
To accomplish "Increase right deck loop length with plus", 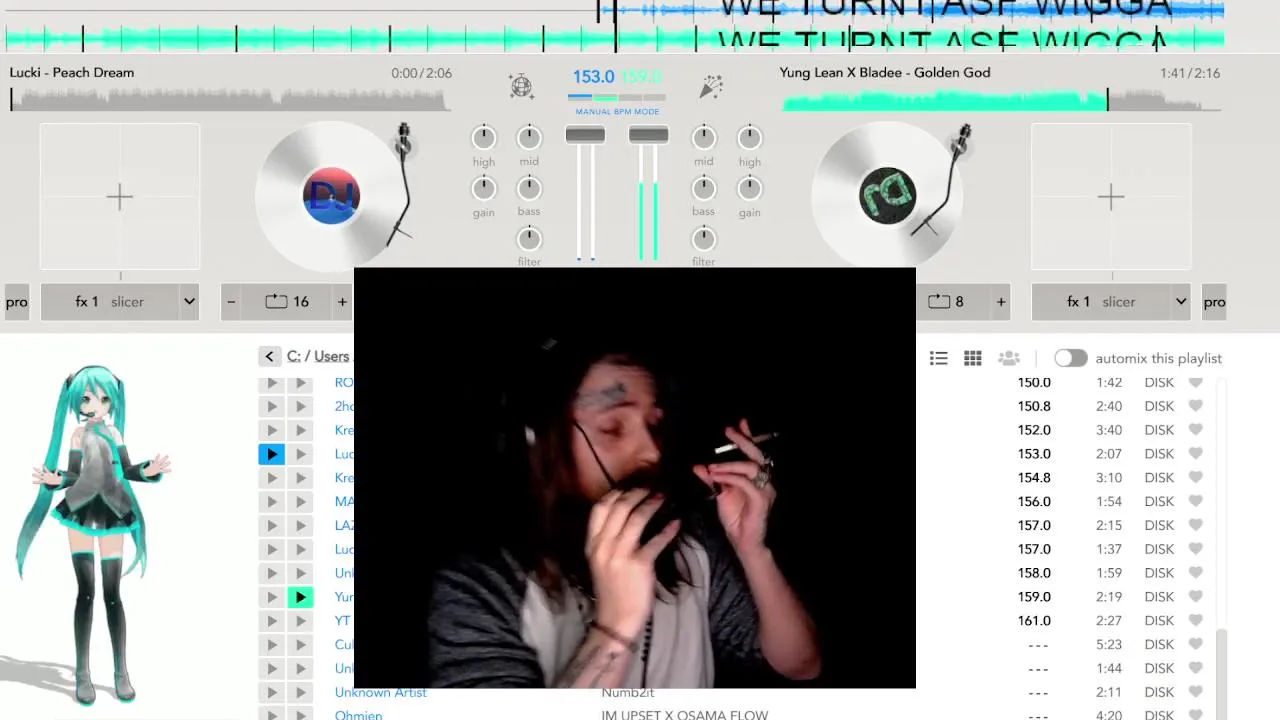I will tap(1001, 301).
